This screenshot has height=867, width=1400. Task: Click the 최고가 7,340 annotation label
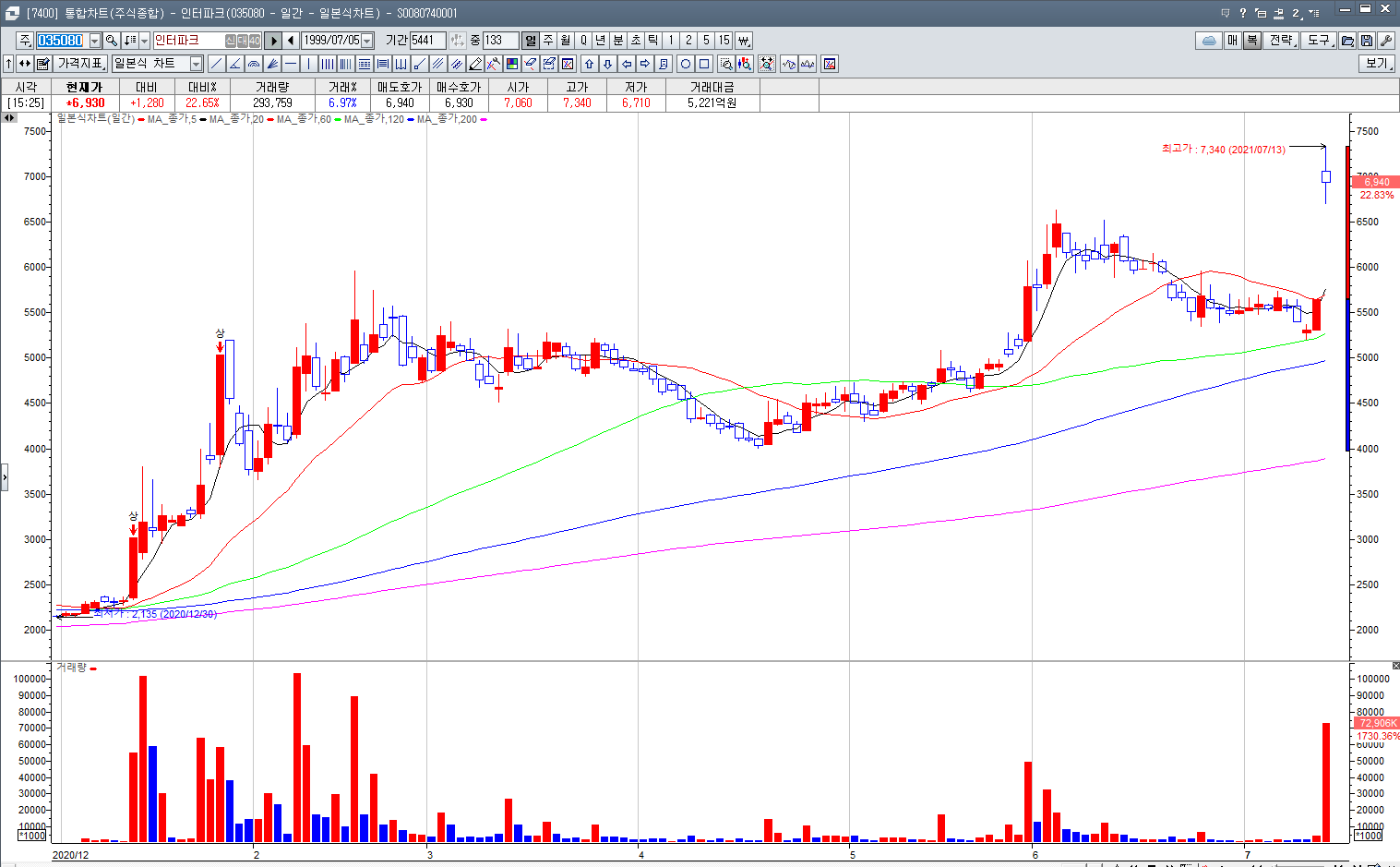pos(1223,149)
